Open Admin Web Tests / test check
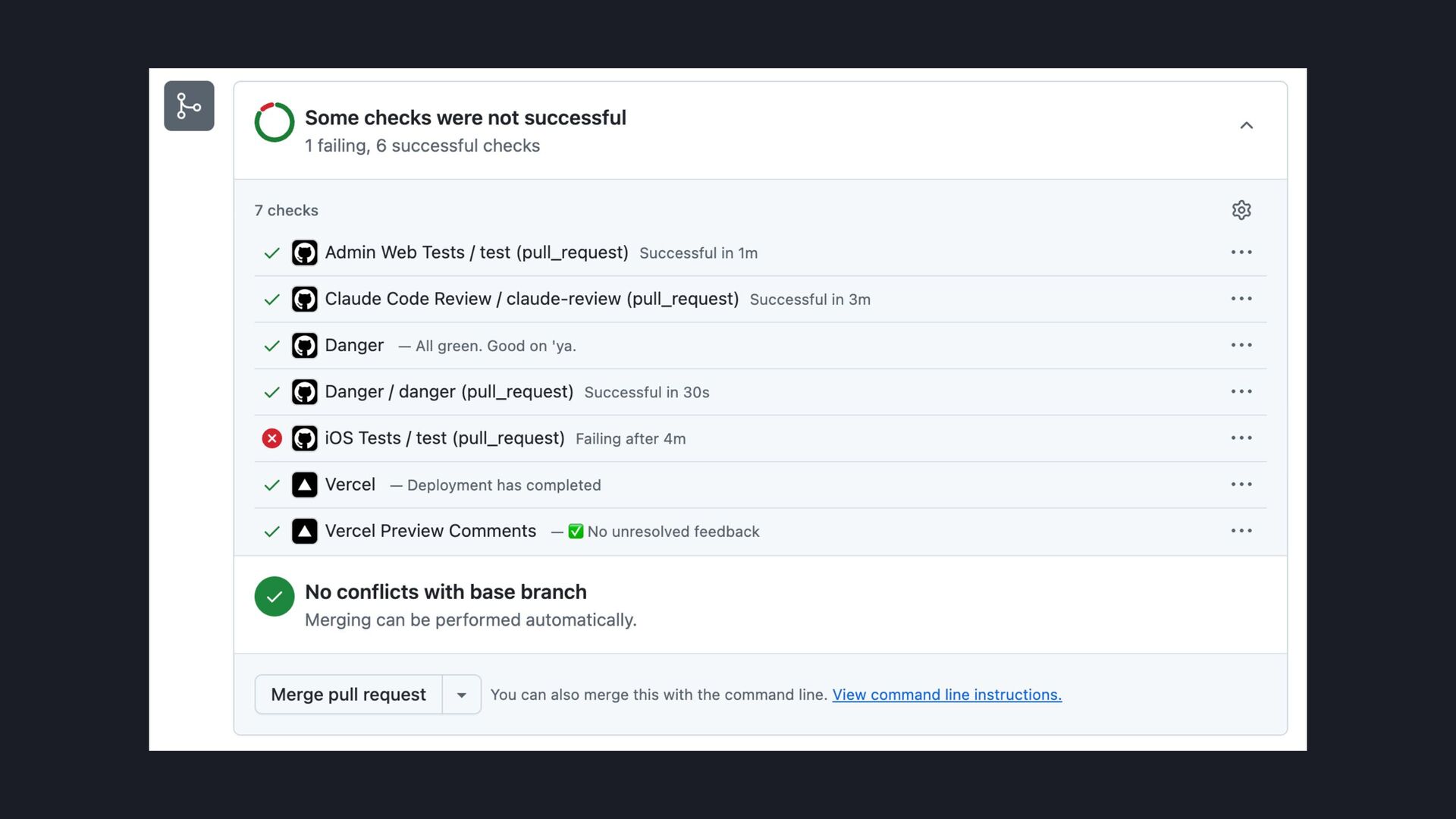Viewport: 1456px width, 819px height. (x=476, y=253)
